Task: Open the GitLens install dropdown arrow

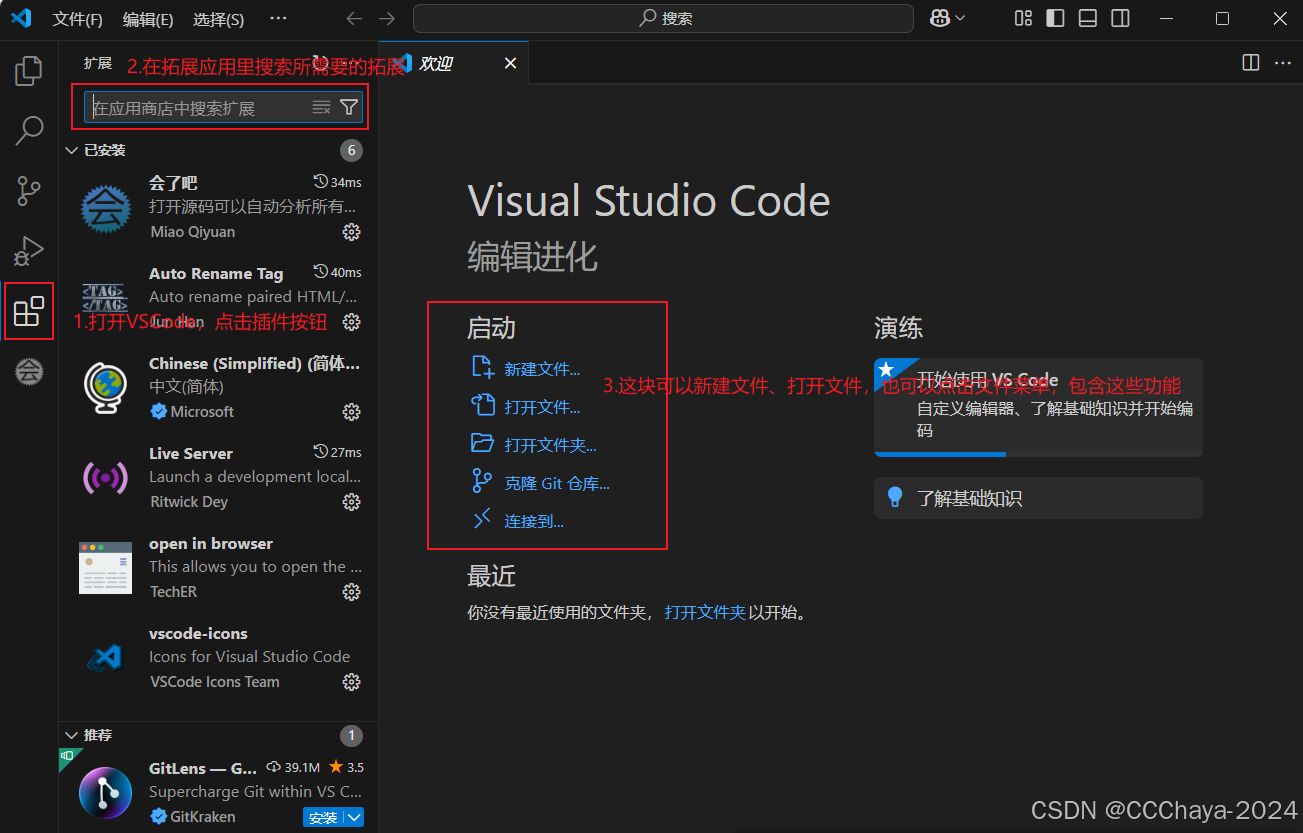Action: click(354, 817)
